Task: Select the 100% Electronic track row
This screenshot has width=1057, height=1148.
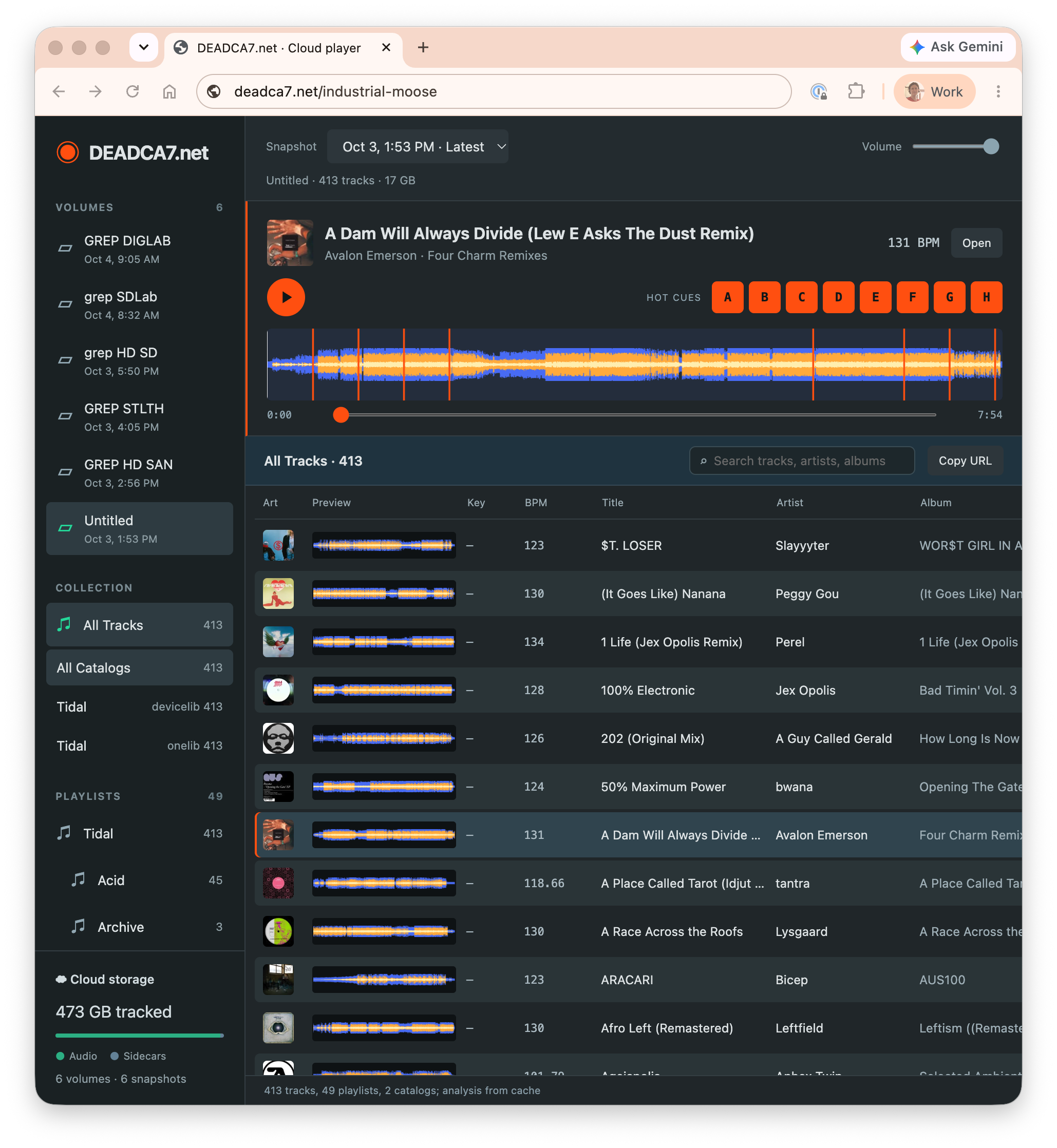Action: coord(638,691)
